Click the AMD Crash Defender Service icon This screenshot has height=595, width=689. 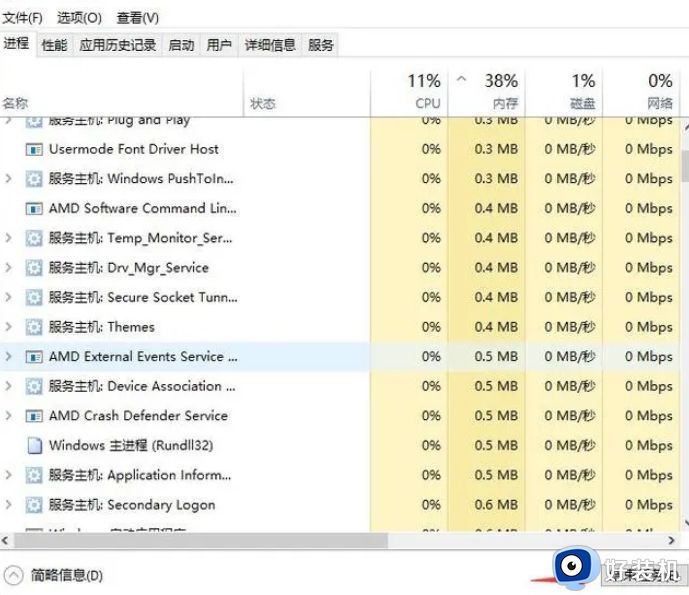tap(34, 416)
